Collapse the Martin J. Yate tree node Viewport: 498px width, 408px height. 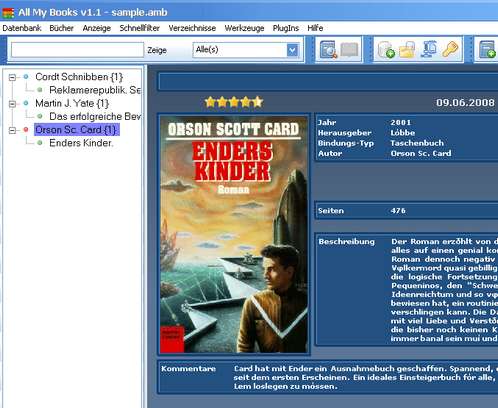click(12, 104)
